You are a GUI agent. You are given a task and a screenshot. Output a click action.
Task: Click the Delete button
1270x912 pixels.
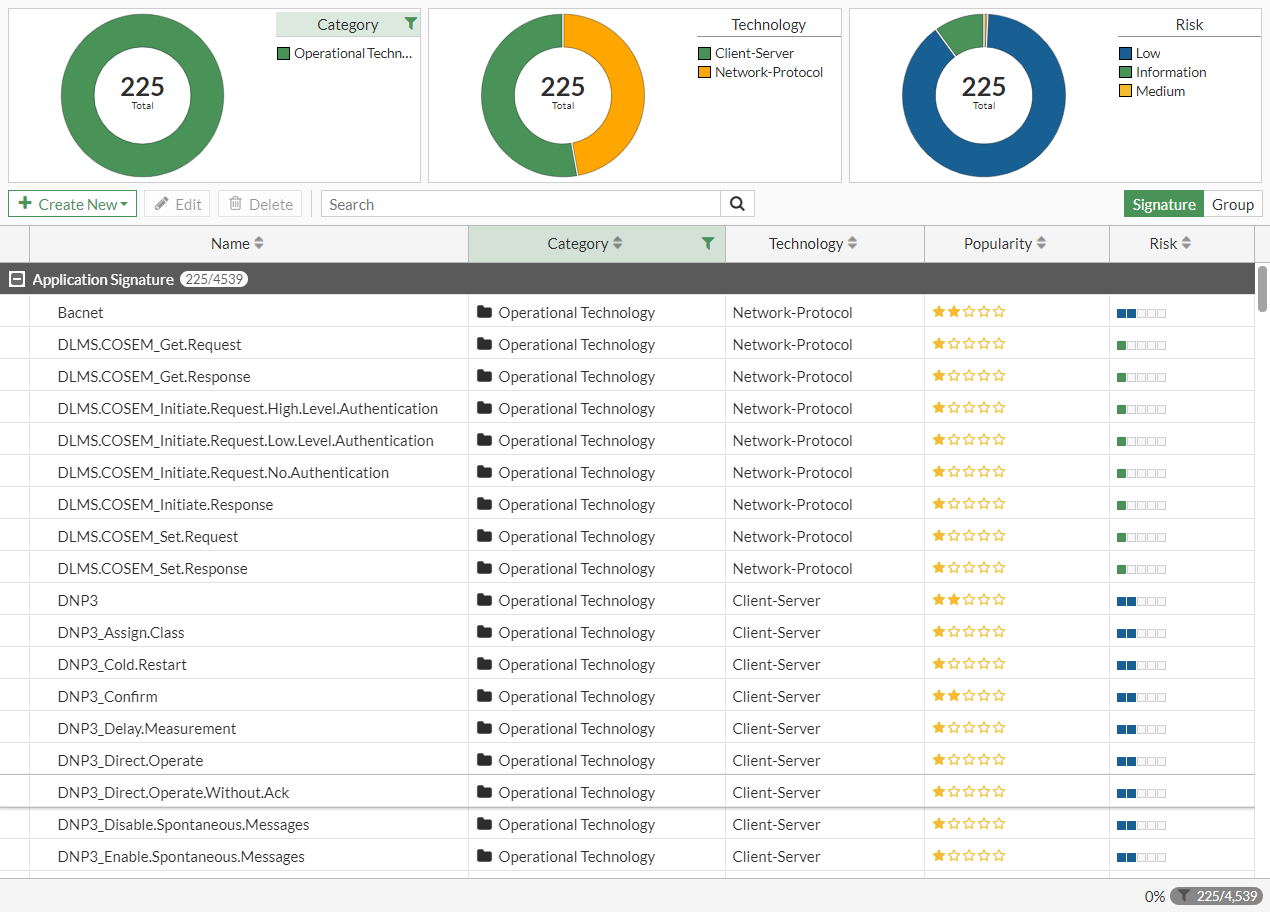tap(260, 204)
